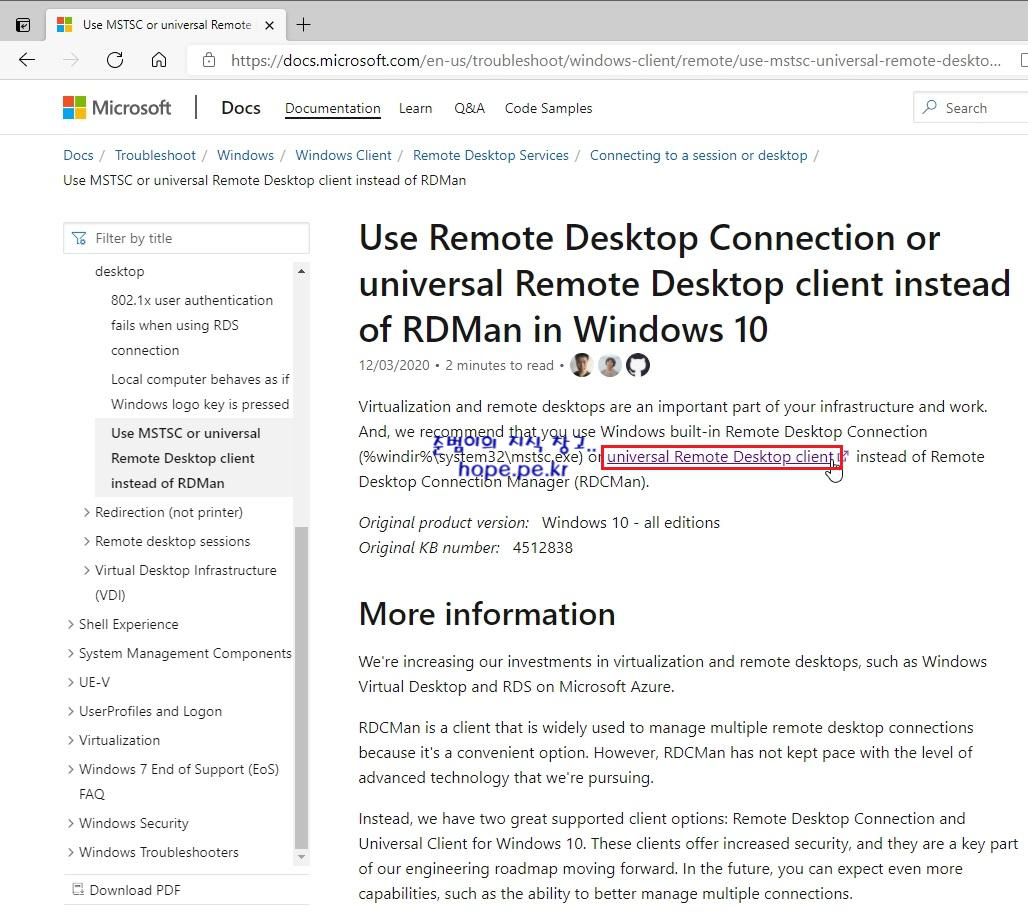Click the desktop tree item
Viewport: 1028px width, 915px height.
119,271
